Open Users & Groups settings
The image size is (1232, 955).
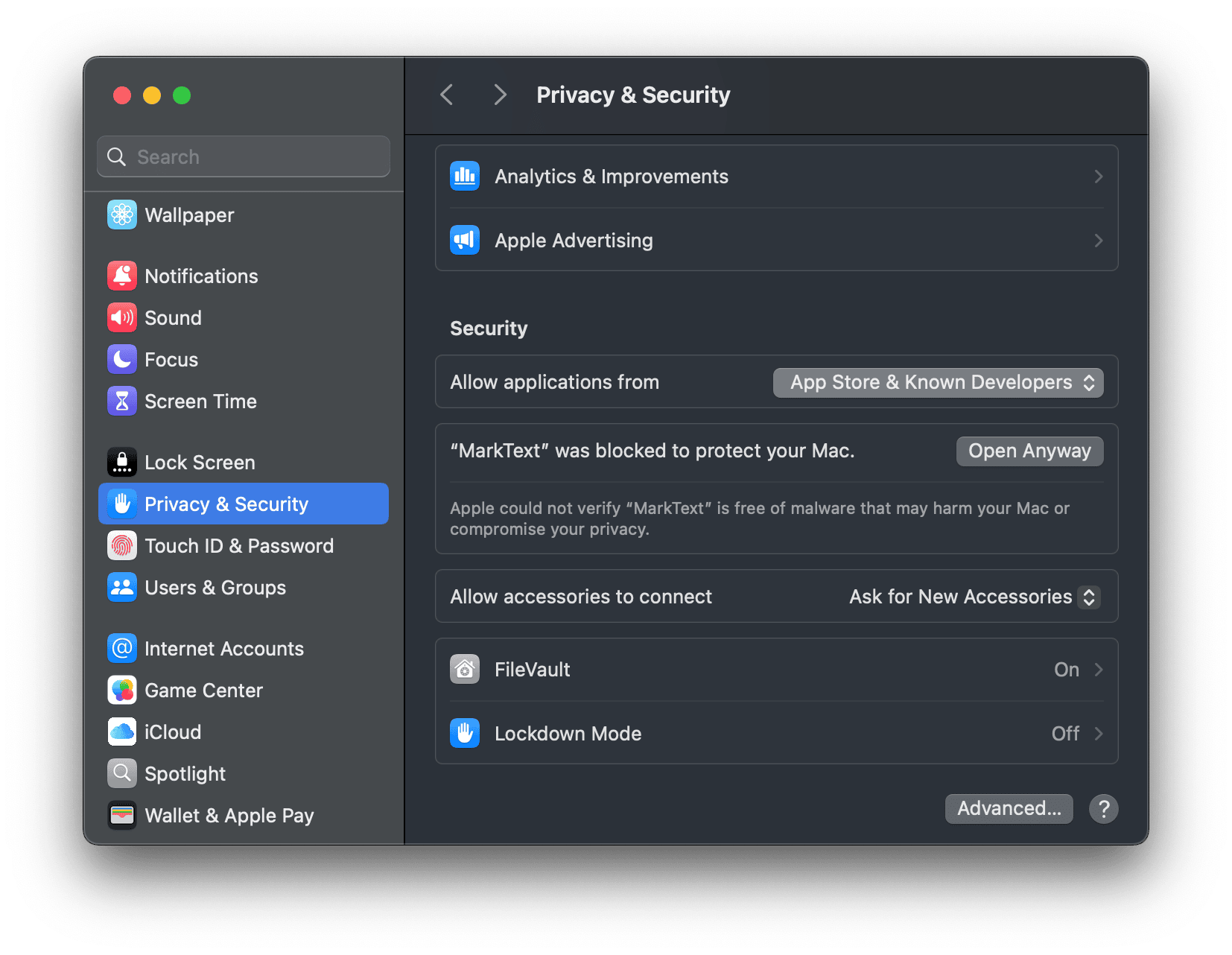click(244, 588)
